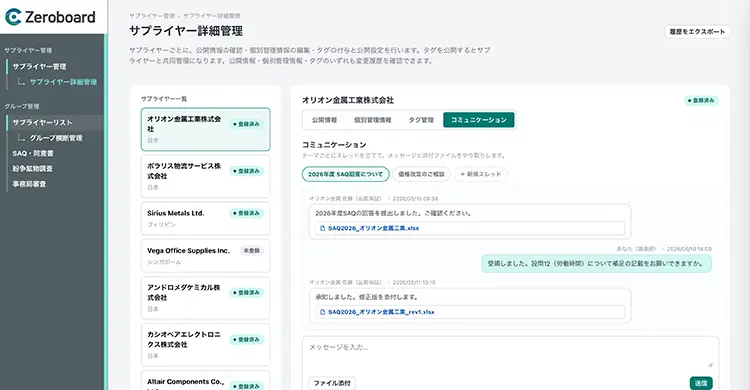Image resolution: width=750 pixels, height=390 pixels.
Task: Select Vega Office Supplies Inc. supplier card
Action: click(205, 256)
